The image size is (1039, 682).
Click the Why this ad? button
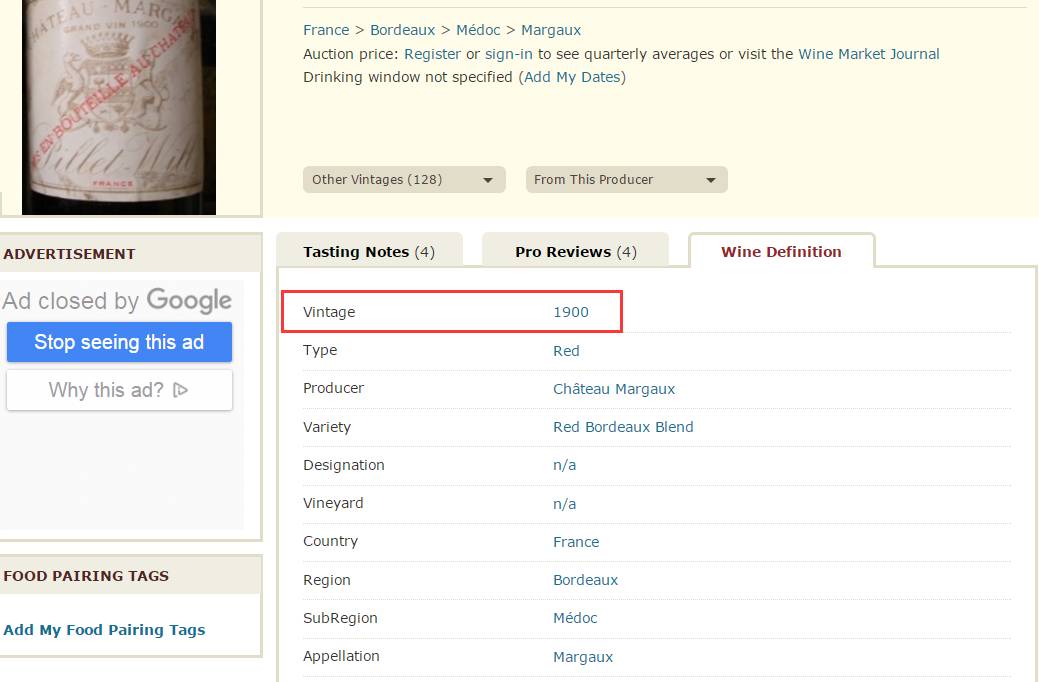coord(119,390)
